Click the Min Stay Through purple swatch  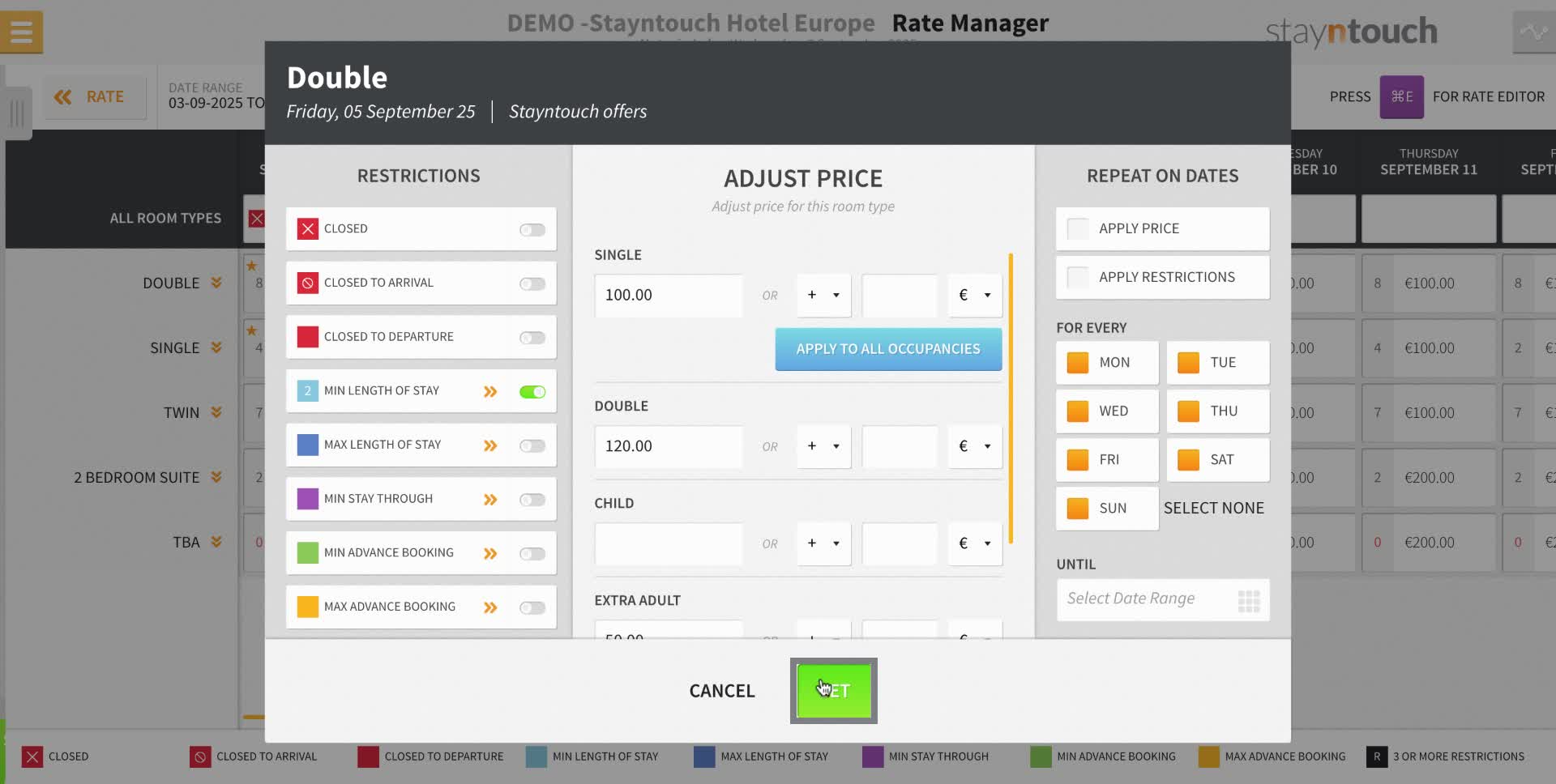click(307, 499)
